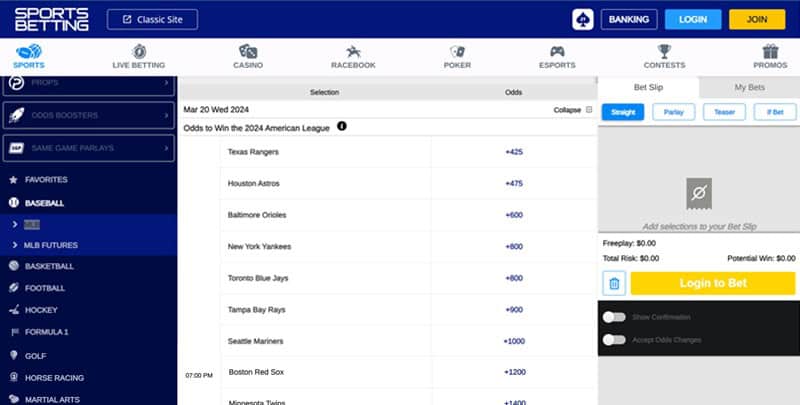Screen dimensions: 800x405
Task: Open the Promos gift icon
Action: click(770, 52)
